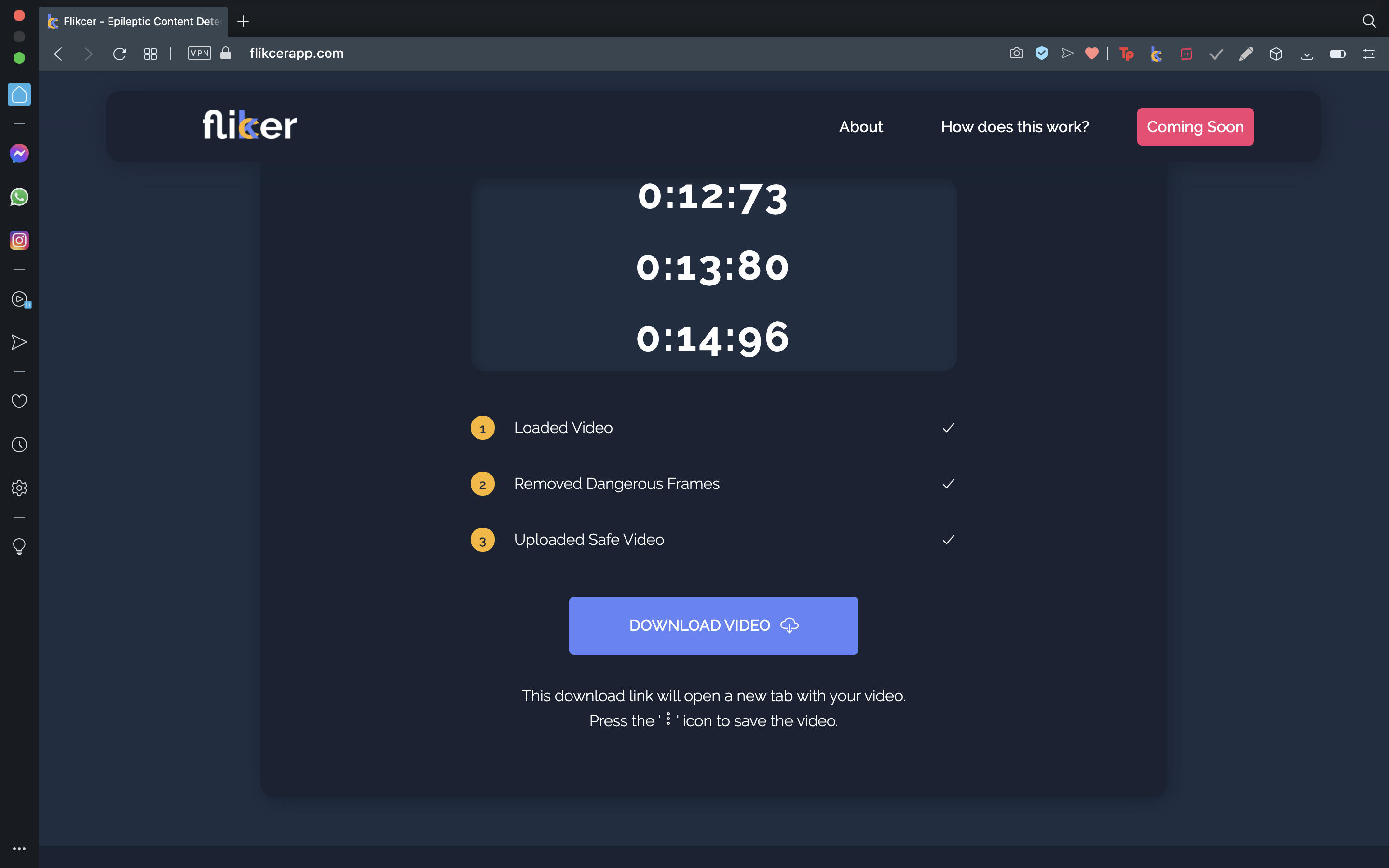Open the tab search magnifier

(1369, 21)
